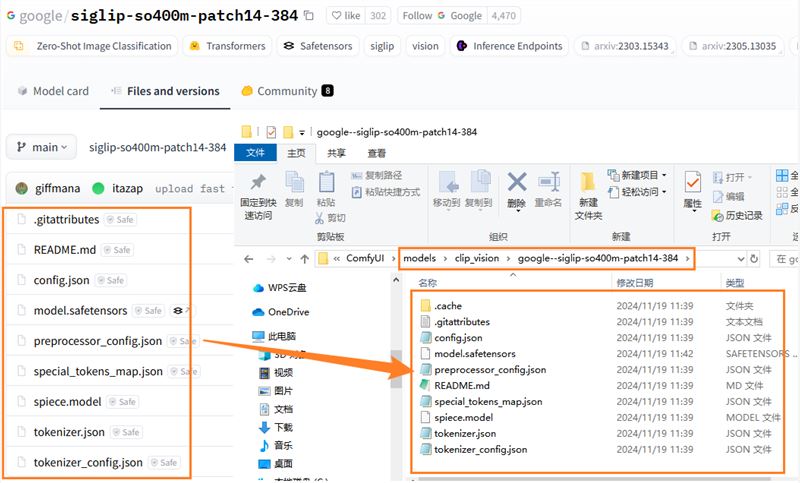Follow Google organization

click(442, 16)
